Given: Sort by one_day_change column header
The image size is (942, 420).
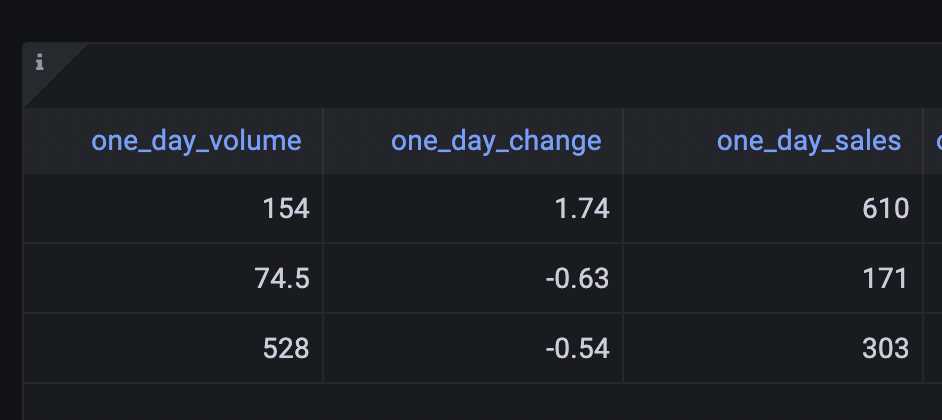Looking at the screenshot, I should click(x=496, y=141).
